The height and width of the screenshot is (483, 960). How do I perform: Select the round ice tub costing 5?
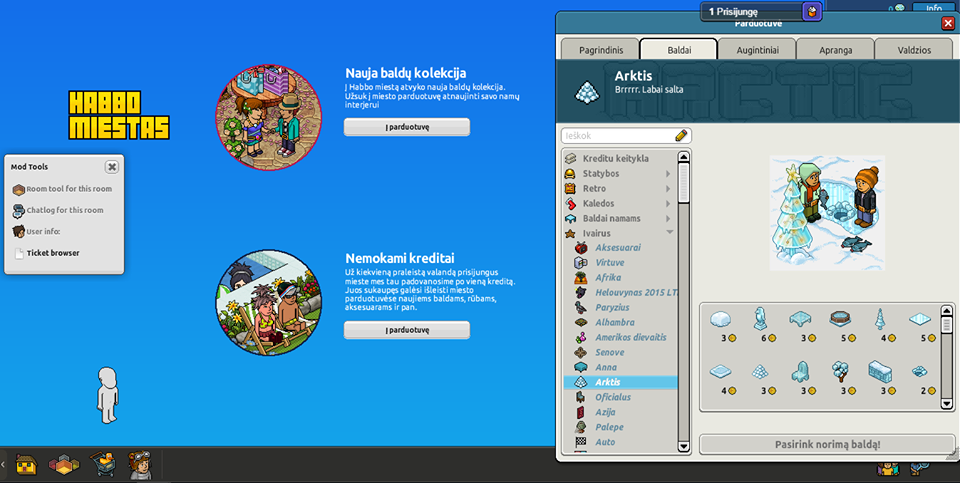tap(840, 318)
